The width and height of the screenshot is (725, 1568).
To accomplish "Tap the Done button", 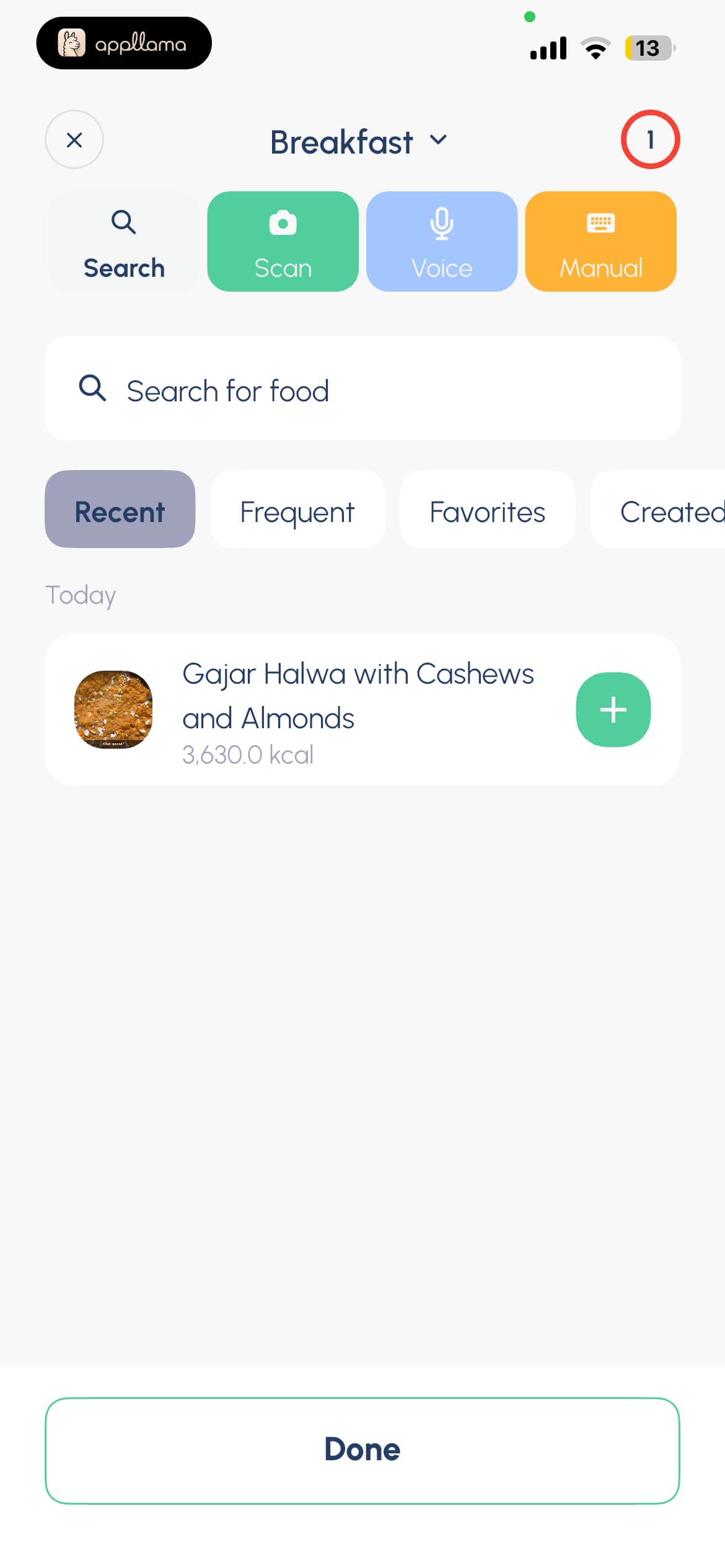I will click(x=362, y=1450).
